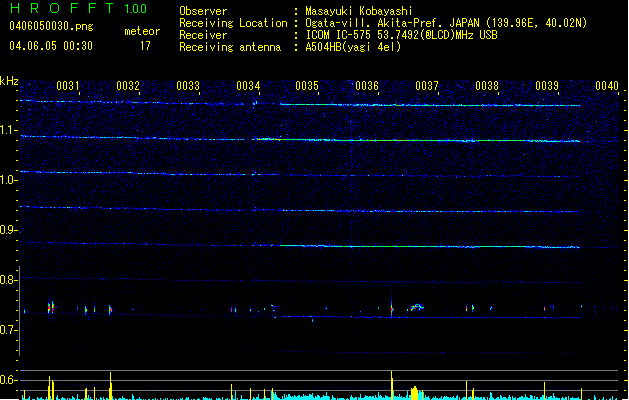
Task: Click the 0.7 kHz frequency label
Action: [8, 330]
